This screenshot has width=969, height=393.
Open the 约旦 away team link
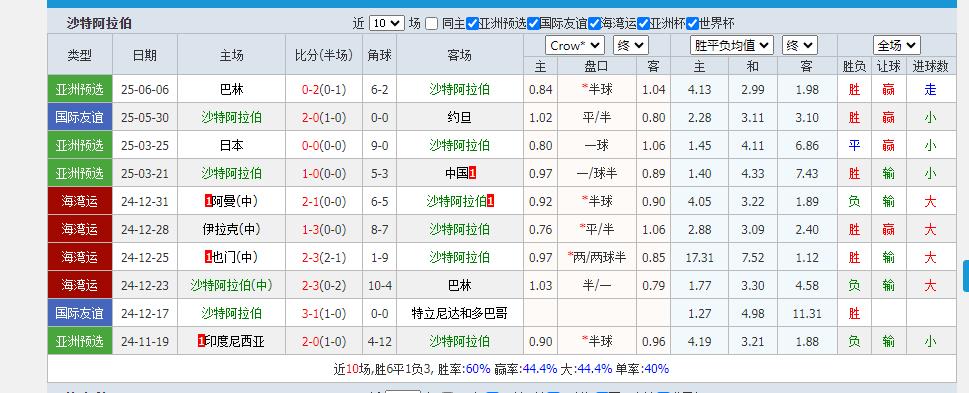[460, 117]
